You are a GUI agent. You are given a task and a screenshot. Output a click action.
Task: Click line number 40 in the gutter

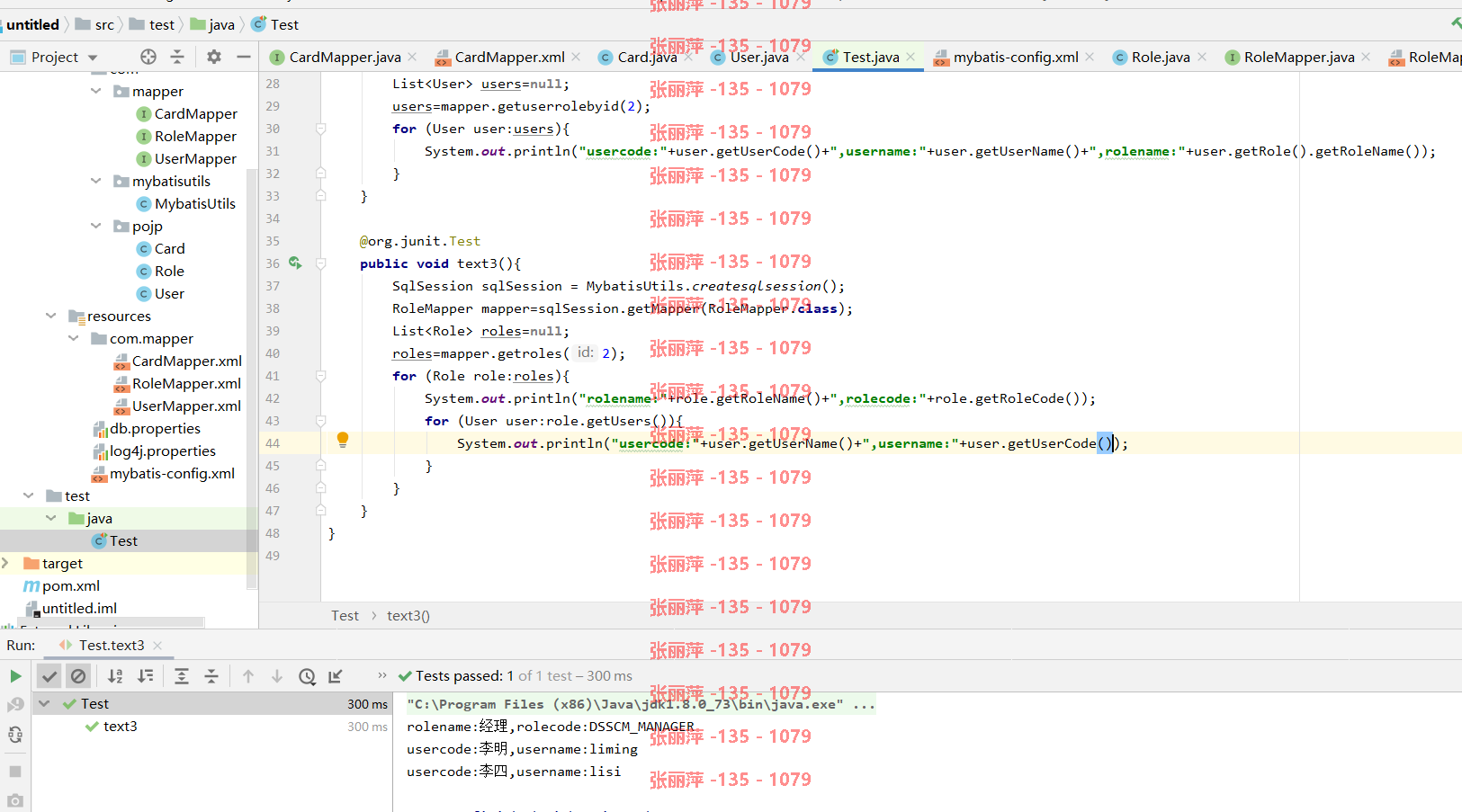pos(273,353)
